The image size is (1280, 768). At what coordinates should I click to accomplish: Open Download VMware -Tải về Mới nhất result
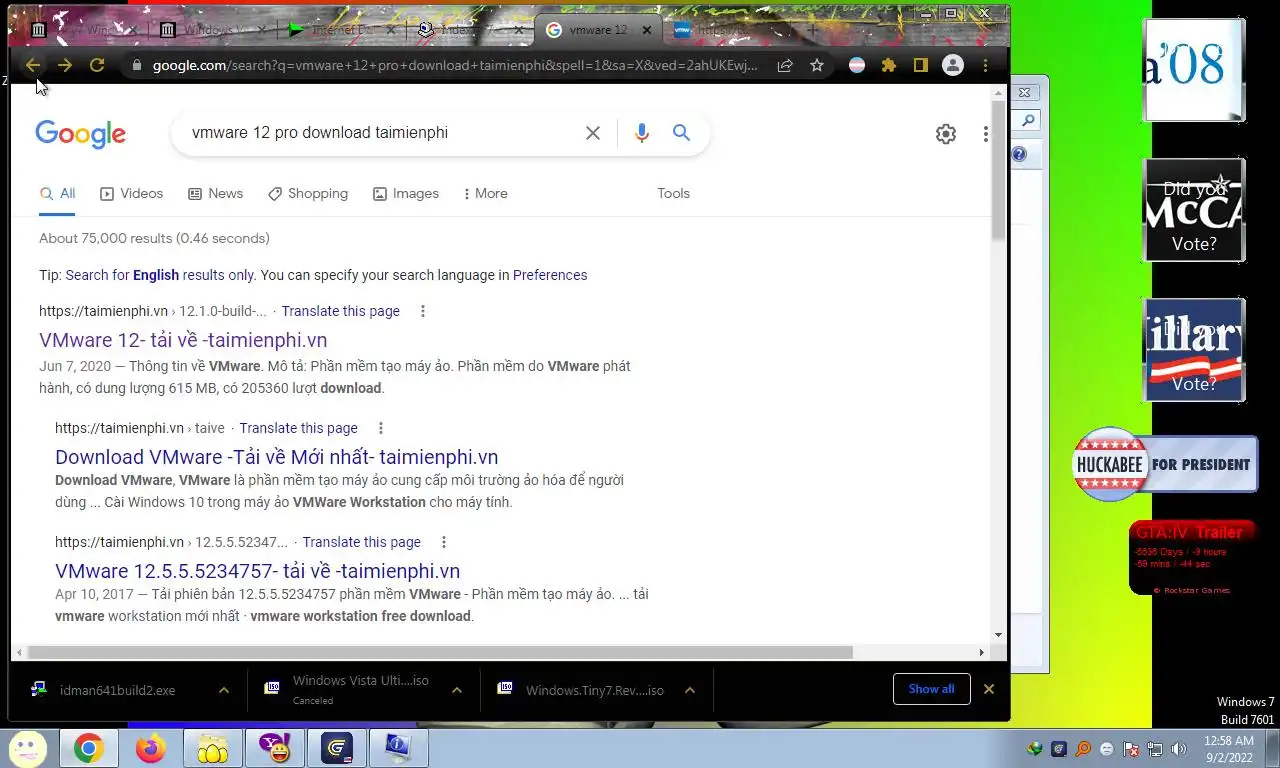[277, 457]
